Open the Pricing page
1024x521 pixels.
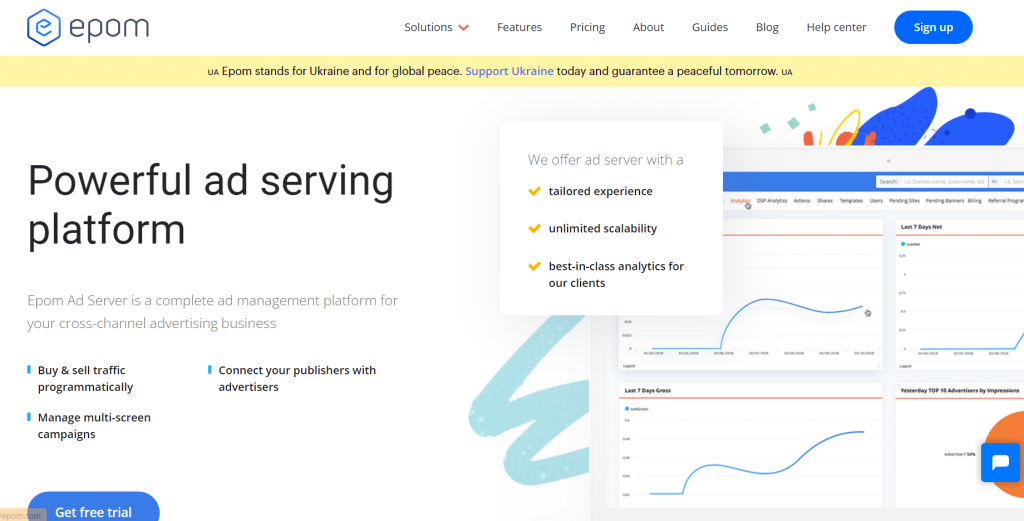click(x=587, y=27)
